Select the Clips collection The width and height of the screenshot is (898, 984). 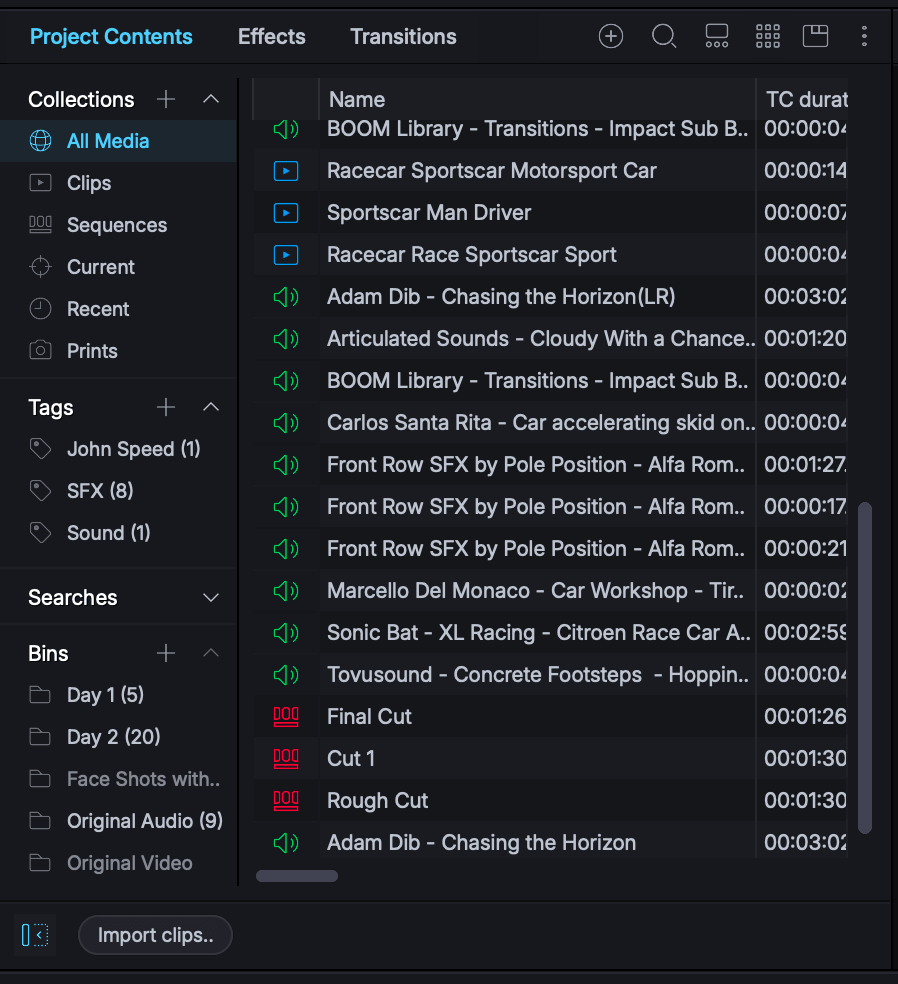pyautogui.click(x=118, y=183)
